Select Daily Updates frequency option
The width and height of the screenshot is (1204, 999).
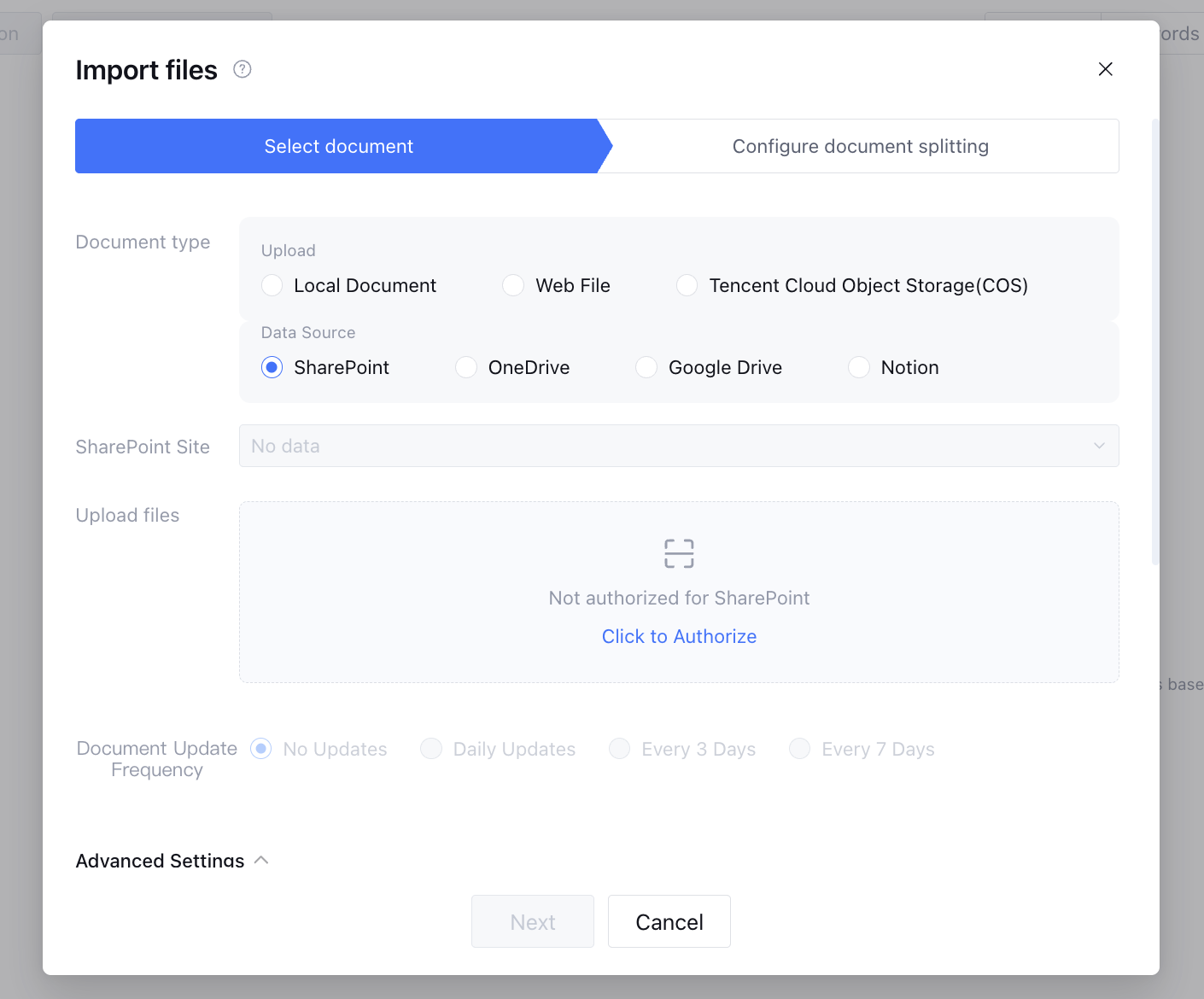click(x=432, y=749)
